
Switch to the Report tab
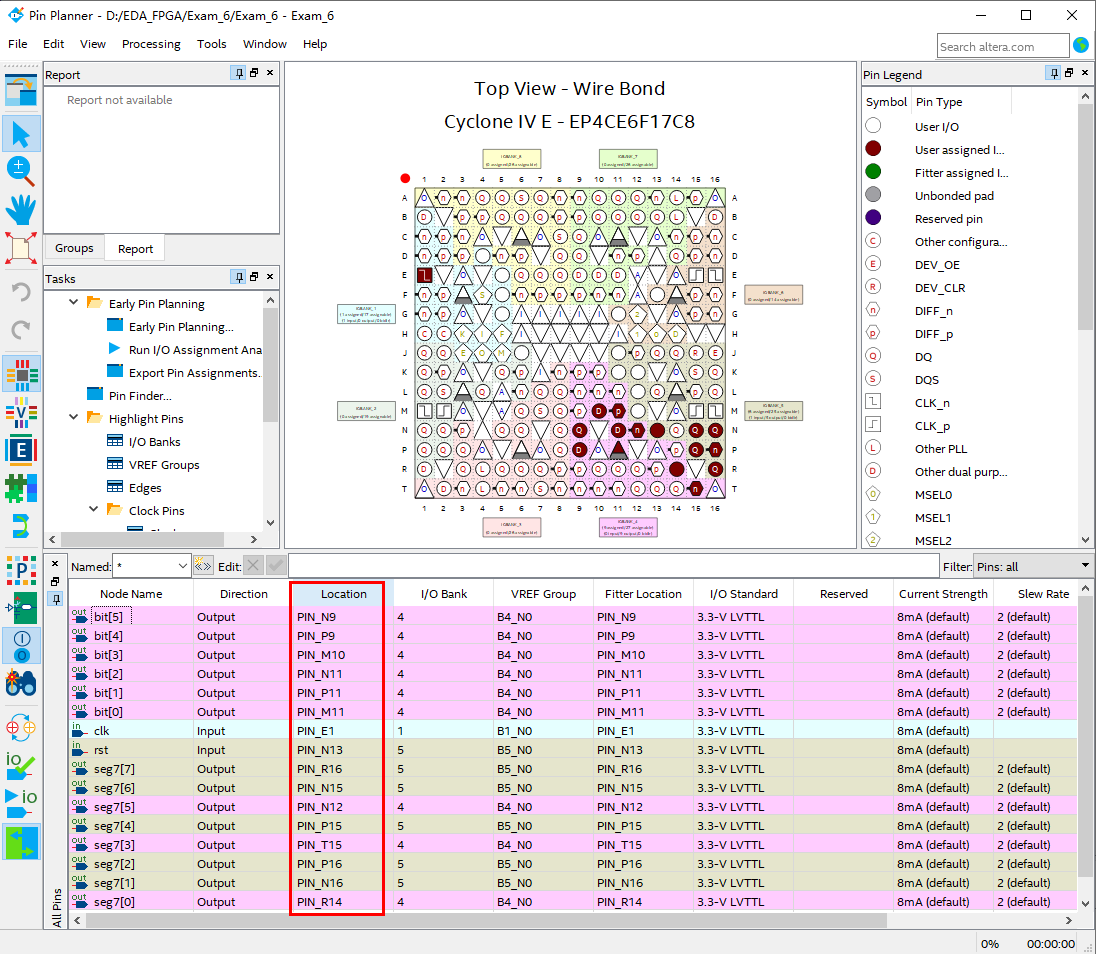pyautogui.click(x=135, y=249)
